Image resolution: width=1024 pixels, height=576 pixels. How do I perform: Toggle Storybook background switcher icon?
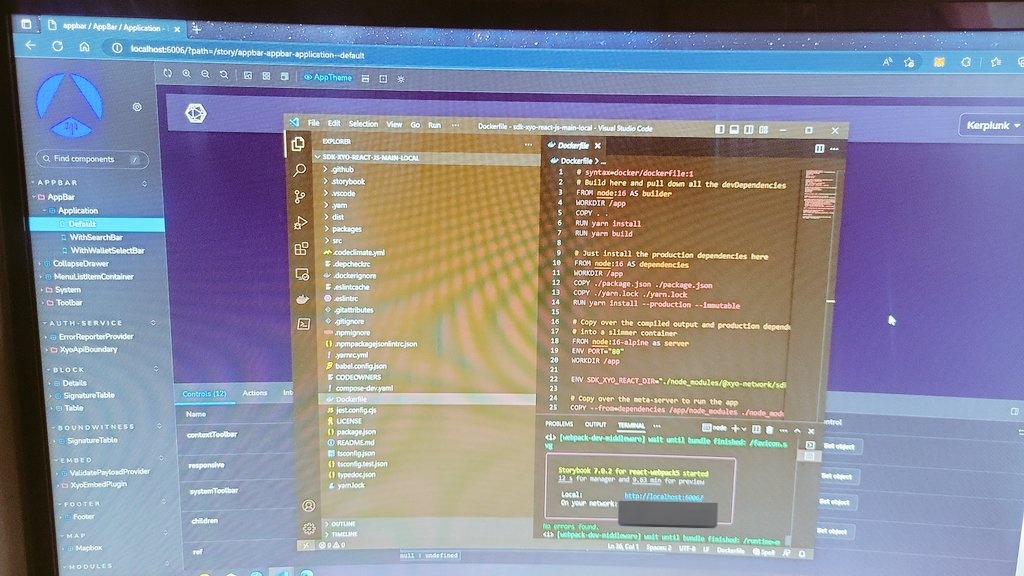248,76
